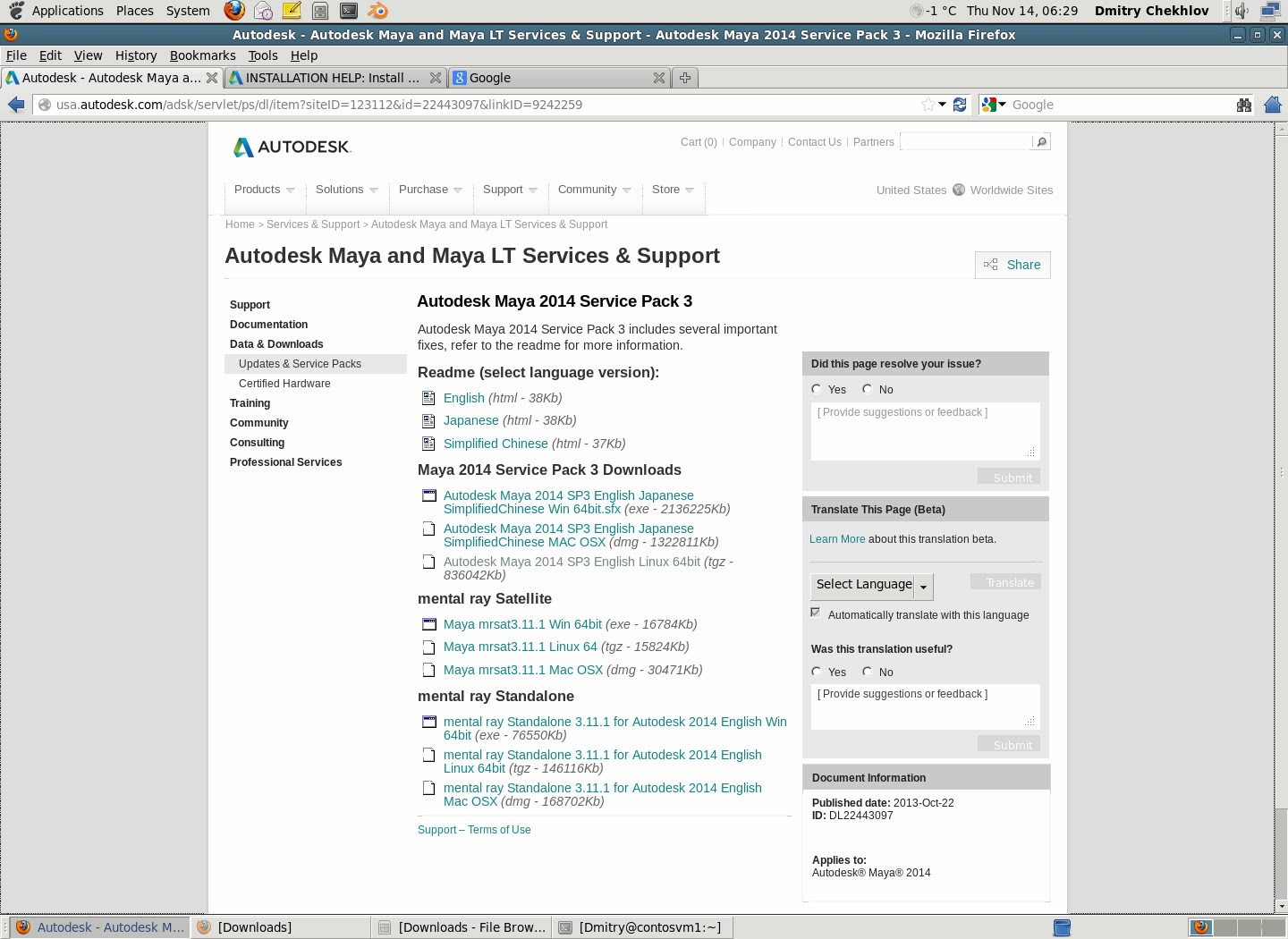Open the search engine selector dropdown
The image size is (1288, 939).
click(994, 105)
